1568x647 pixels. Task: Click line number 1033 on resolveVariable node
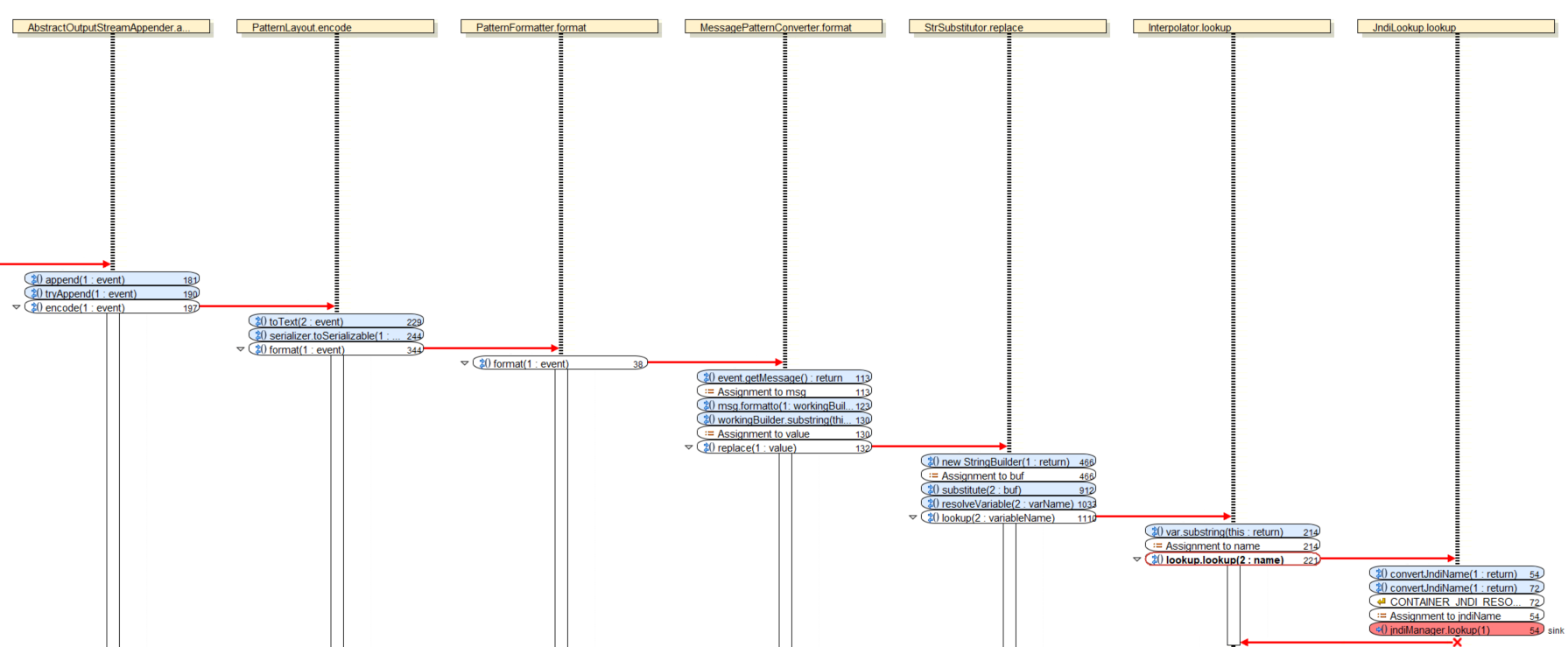coord(1086,504)
